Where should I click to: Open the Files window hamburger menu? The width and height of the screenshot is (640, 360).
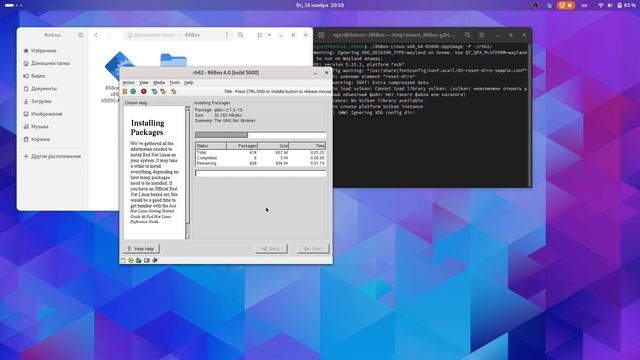pyautogui.click(x=81, y=35)
